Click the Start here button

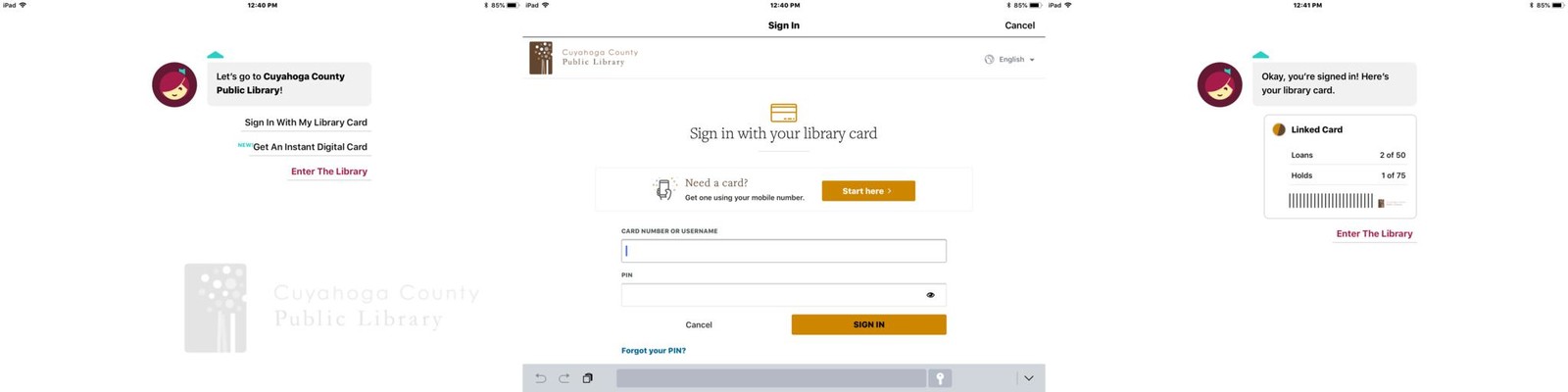[868, 191]
